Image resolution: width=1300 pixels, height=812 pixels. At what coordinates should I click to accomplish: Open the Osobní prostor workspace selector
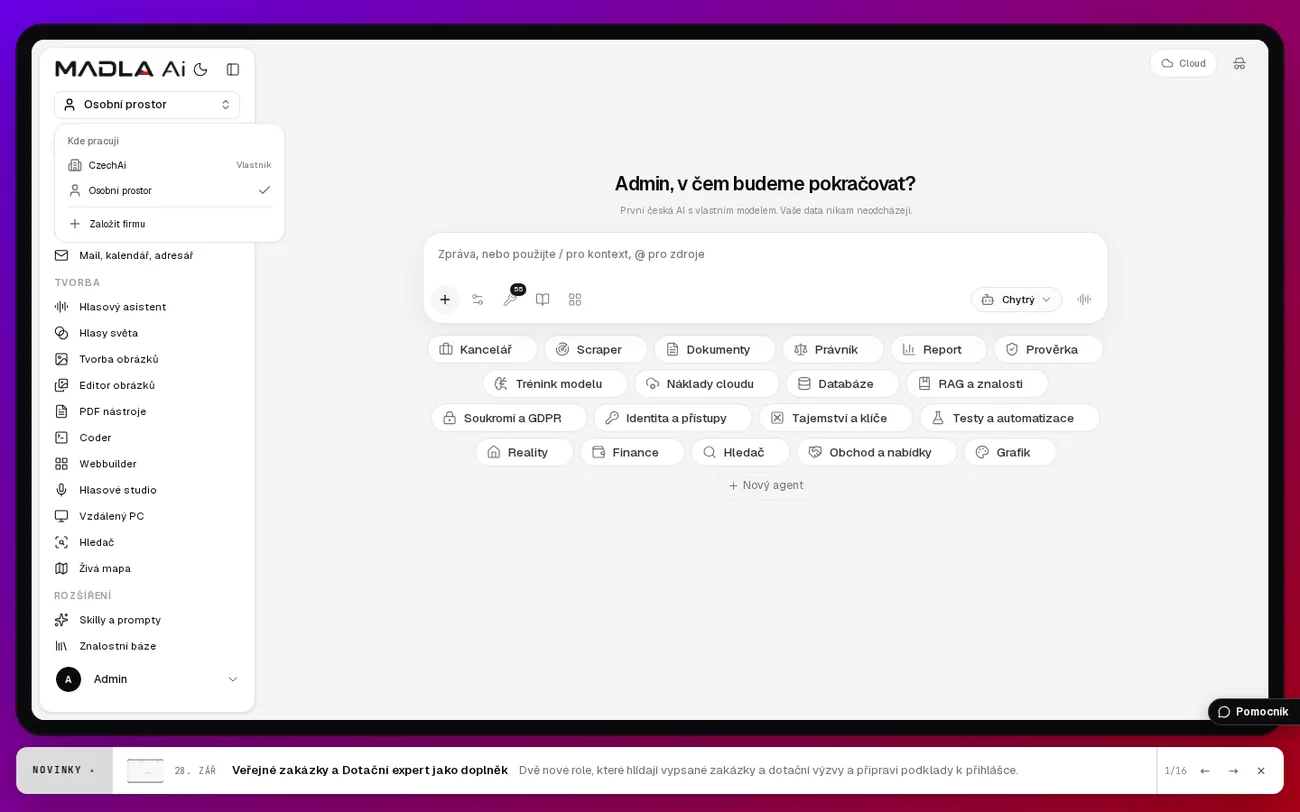(x=147, y=104)
